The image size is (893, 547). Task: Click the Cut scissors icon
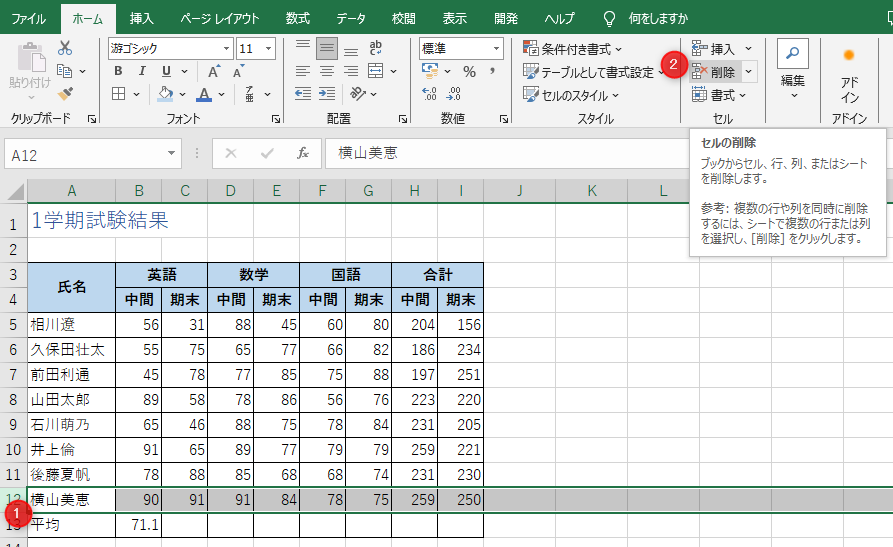click(x=66, y=48)
